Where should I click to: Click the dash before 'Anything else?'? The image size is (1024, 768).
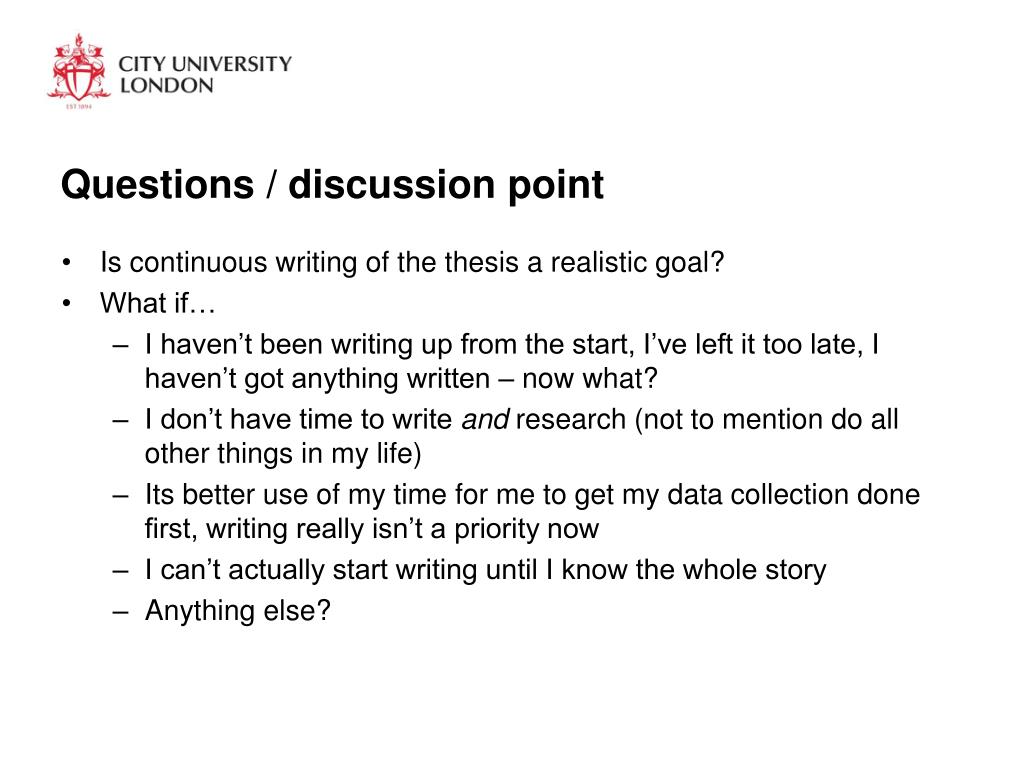click(x=120, y=612)
